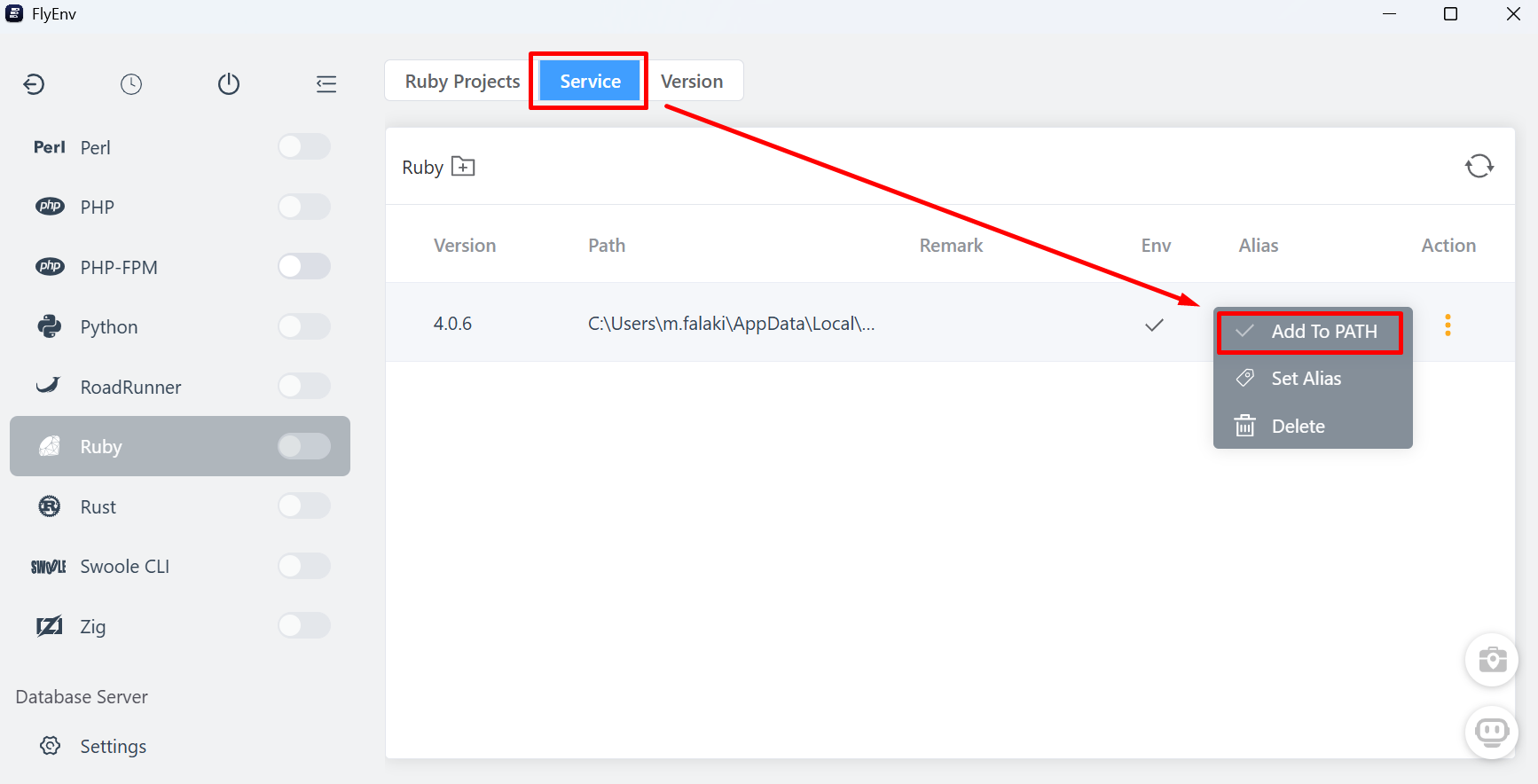Click the version cell 4.0.6
The image size is (1538, 784).
(x=452, y=324)
